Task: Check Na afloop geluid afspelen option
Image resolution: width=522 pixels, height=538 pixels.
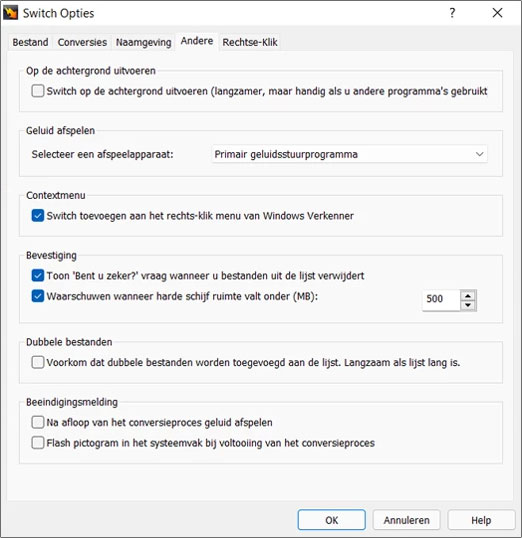Action: coord(38,422)
